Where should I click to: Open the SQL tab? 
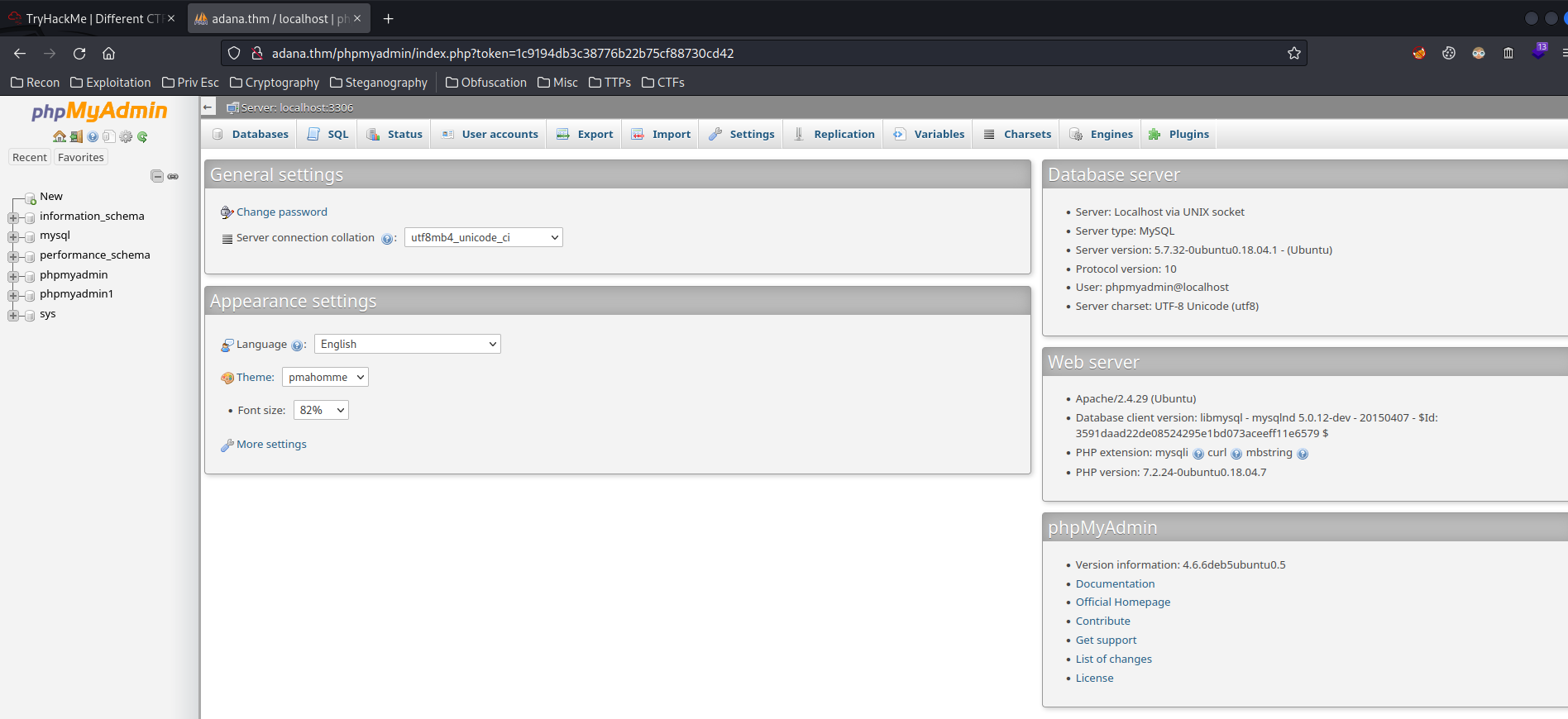327,134
